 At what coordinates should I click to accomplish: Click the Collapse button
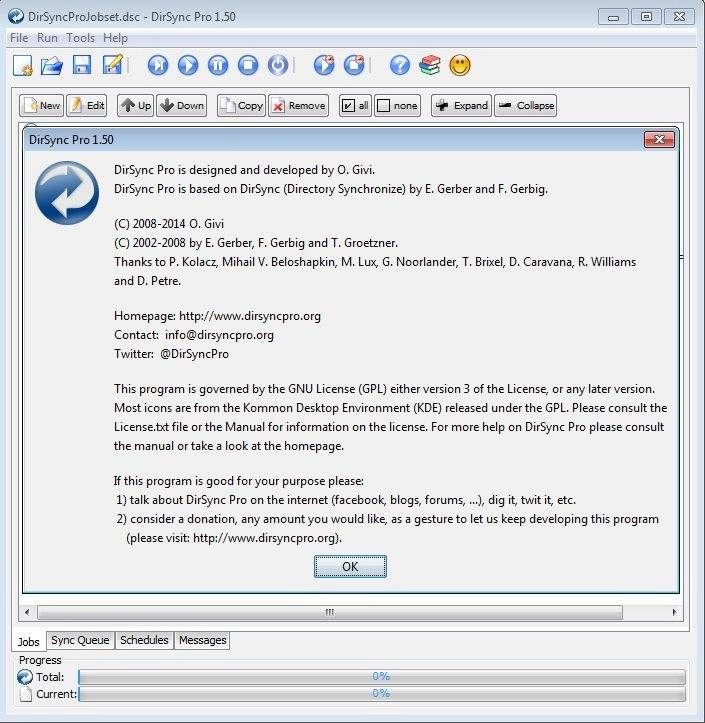[x=526, y=106]
